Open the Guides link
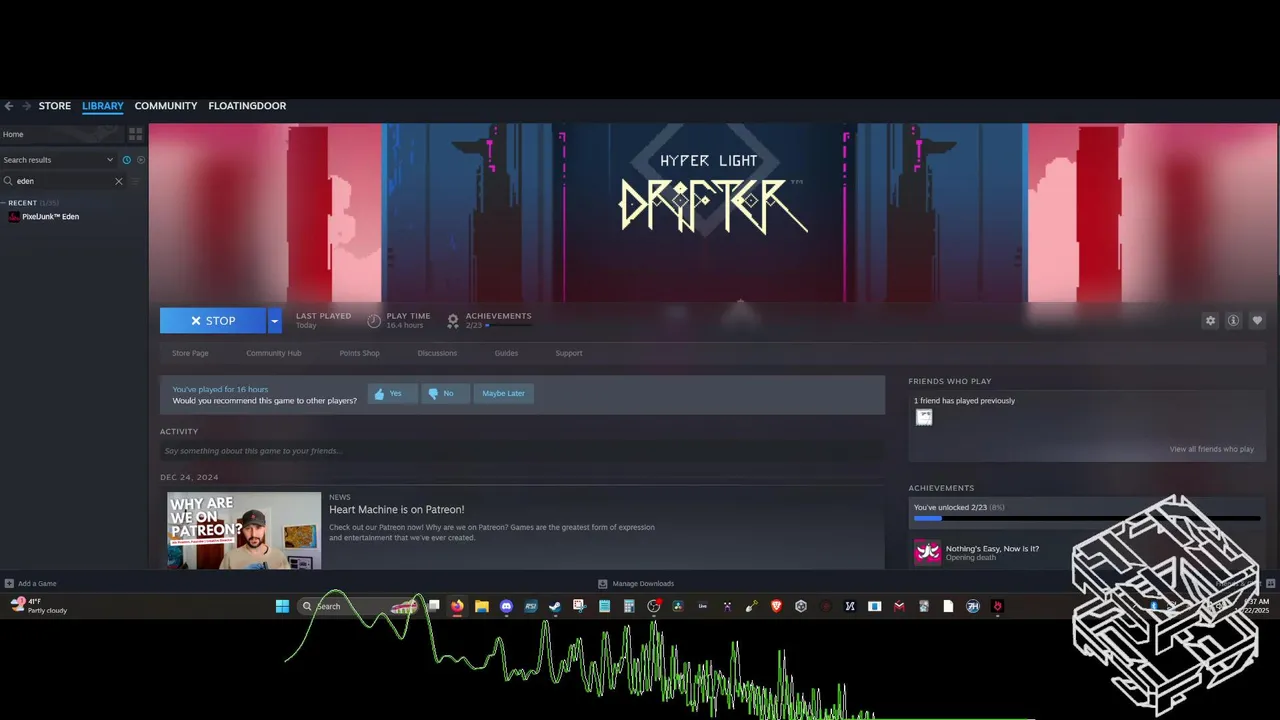 (x=506, y=353)
